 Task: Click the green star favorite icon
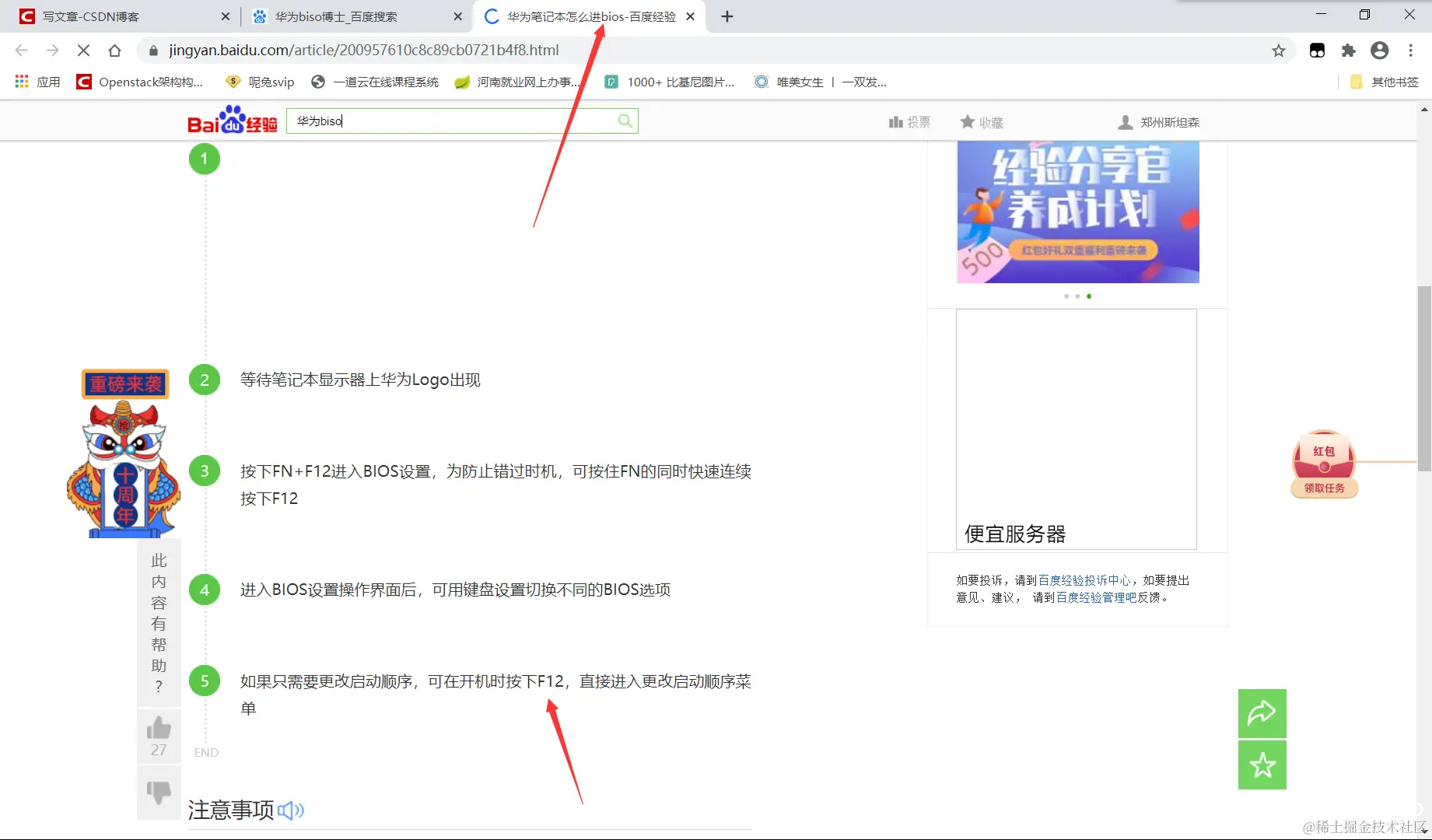pos(1262,765)
